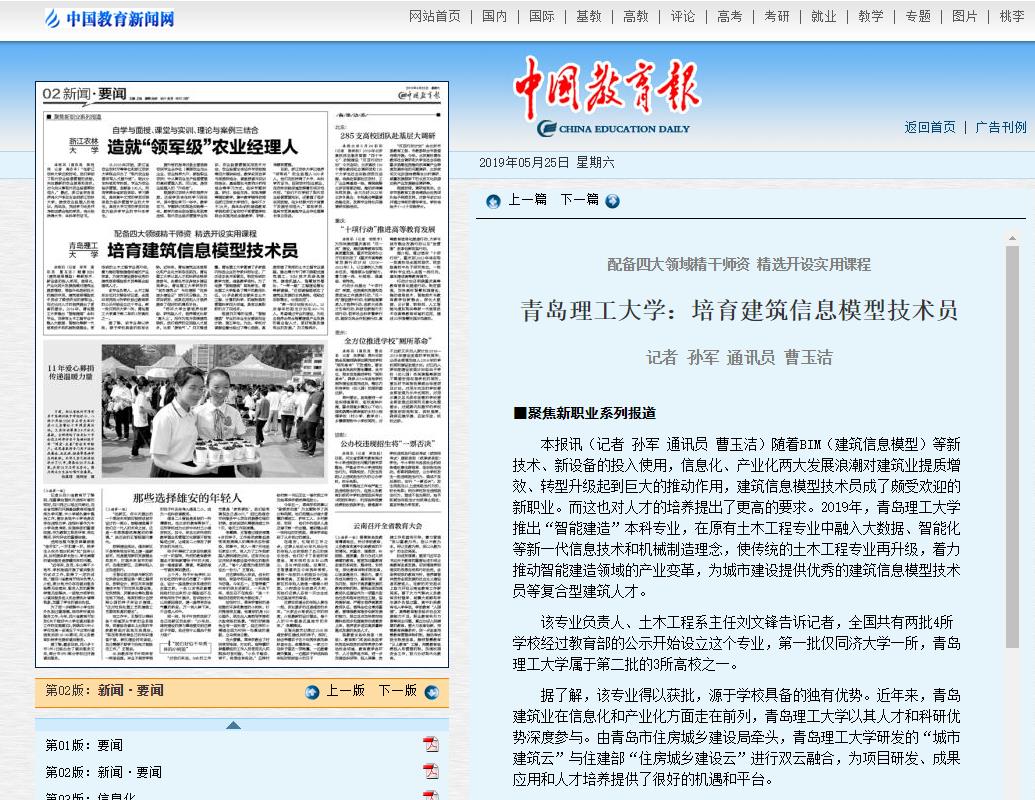Screen dimensions: 1035x800
Task: Click the 中国教育新闻网 logo in header
Action: pos(110,18)
